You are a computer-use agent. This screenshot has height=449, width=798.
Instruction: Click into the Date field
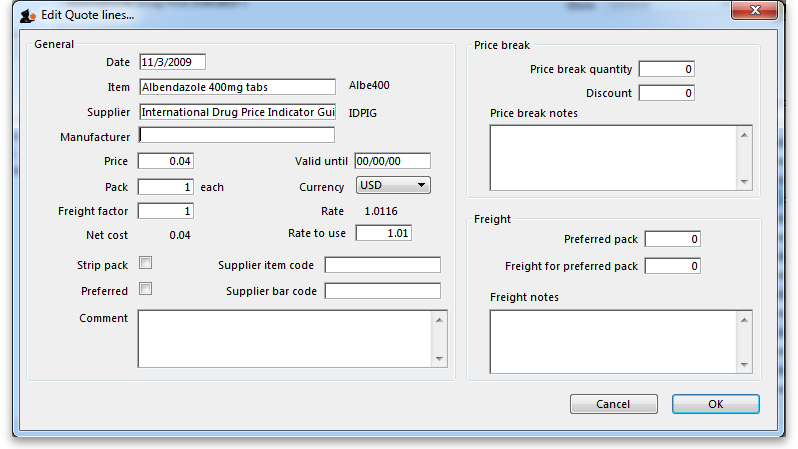click(x=172, y=62)
